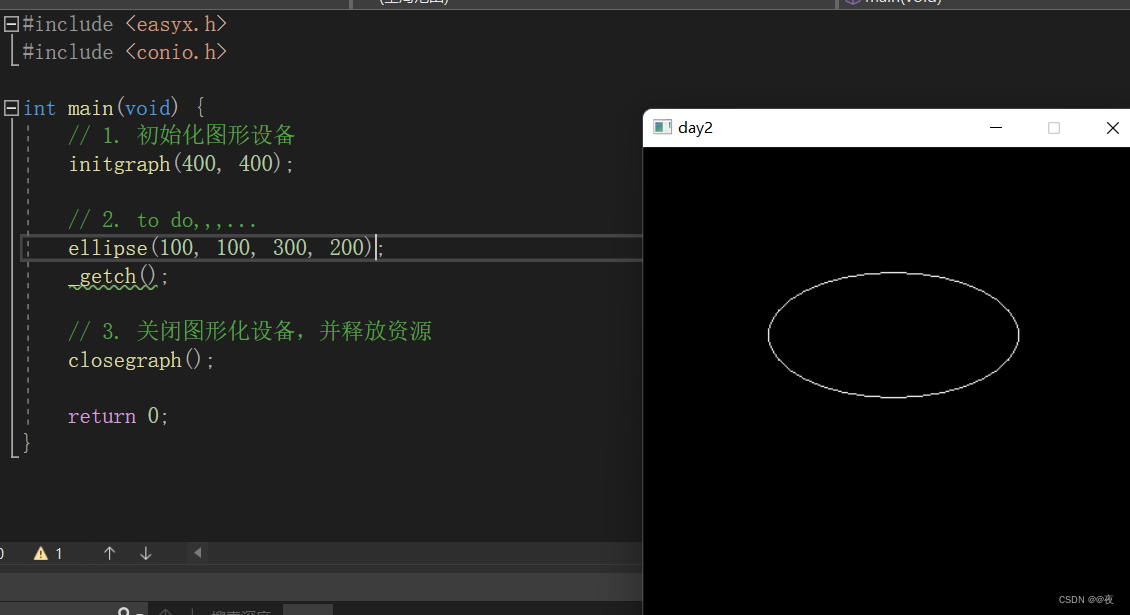
Task: Click the person icon in the bottom panel
Action: click(x=124, y=611)
